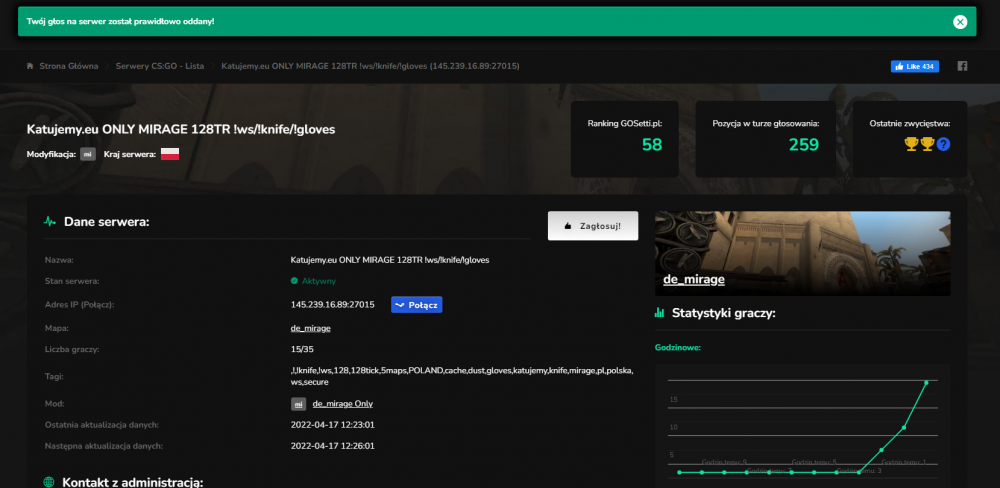
Task: Click the 'mi' icon in Mod row
Action: pos(298,404)
